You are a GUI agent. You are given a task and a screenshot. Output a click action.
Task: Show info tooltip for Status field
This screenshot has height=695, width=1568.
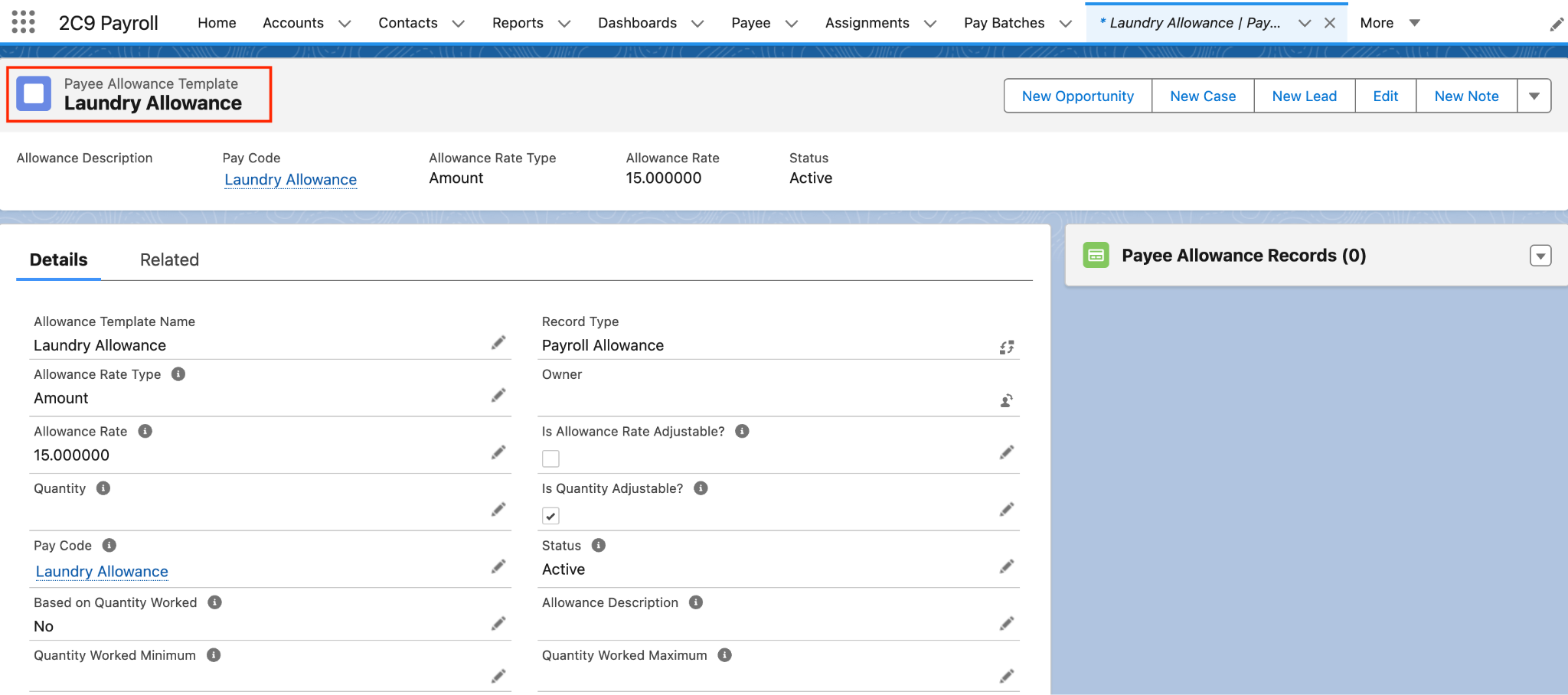click(599, 545)
